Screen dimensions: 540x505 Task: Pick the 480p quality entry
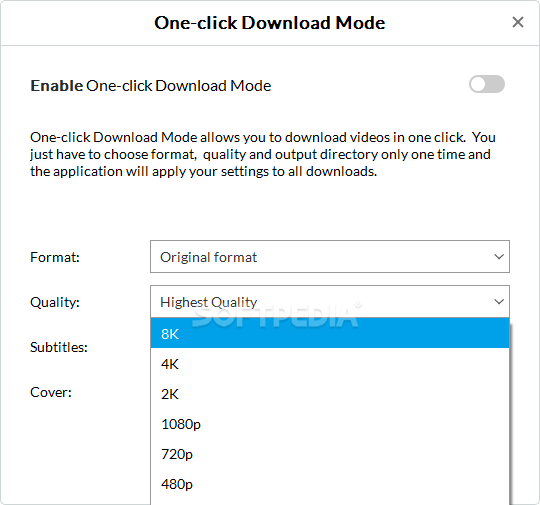coord(330,484)
